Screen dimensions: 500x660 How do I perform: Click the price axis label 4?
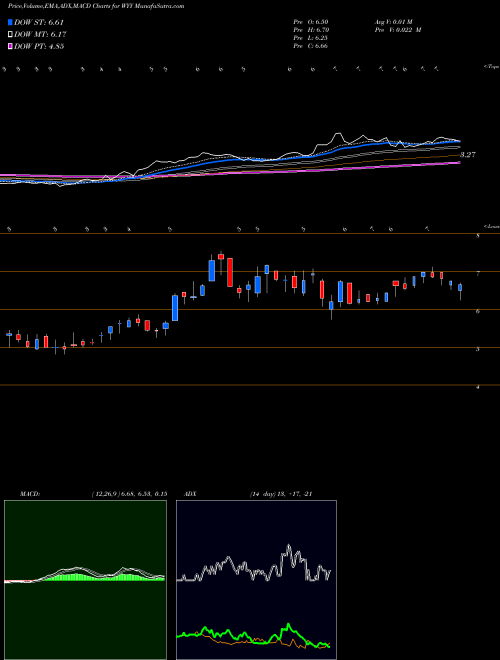pos(478,387)
